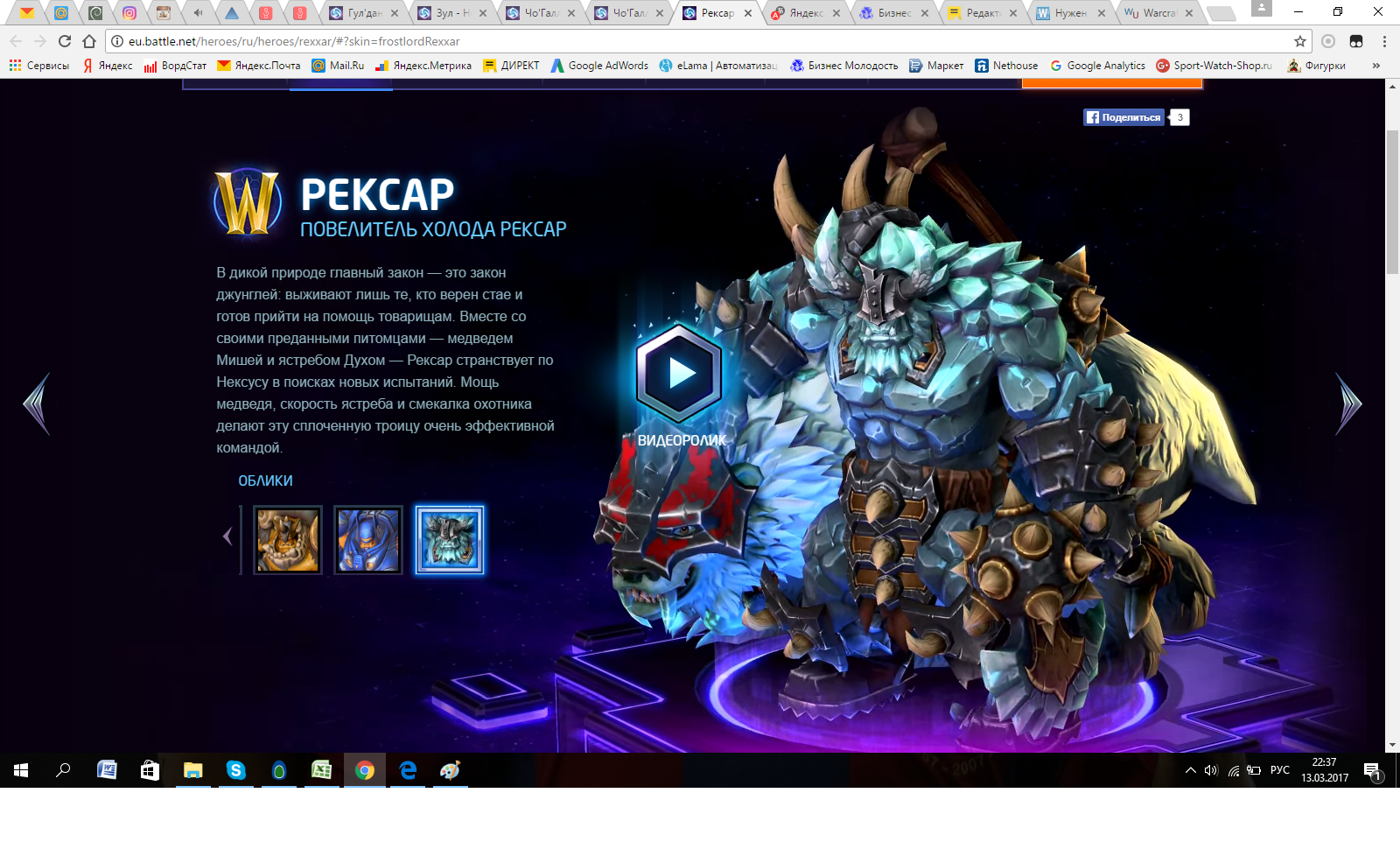Open the Chrome profile user button
This screenshot has height=863, width=1400.
[1262, 9]
